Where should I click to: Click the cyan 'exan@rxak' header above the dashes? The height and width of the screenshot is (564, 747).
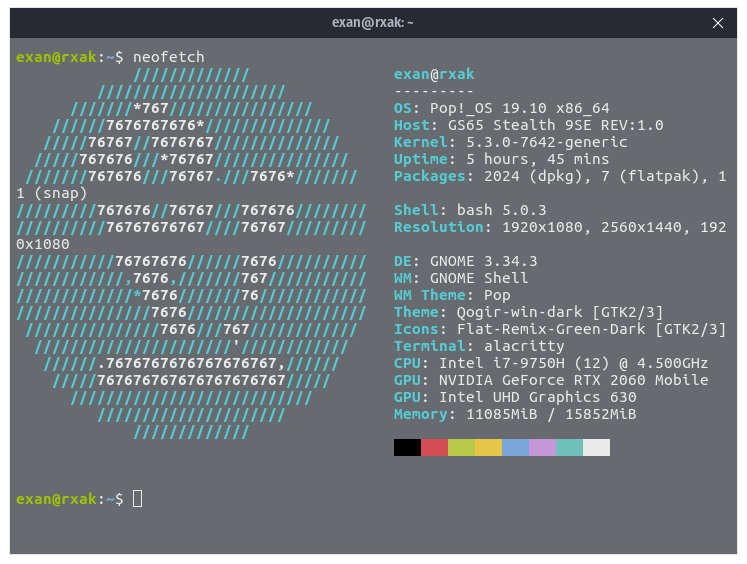click(434, 74)
